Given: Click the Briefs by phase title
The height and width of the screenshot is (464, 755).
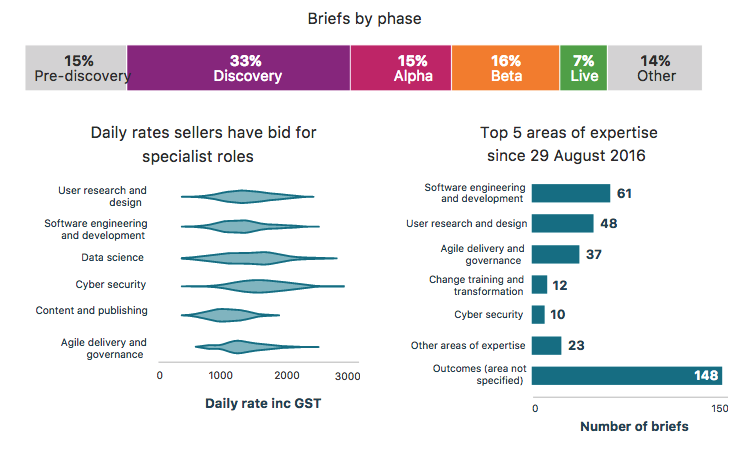Looking at the screenshot, I should (376, 18).
